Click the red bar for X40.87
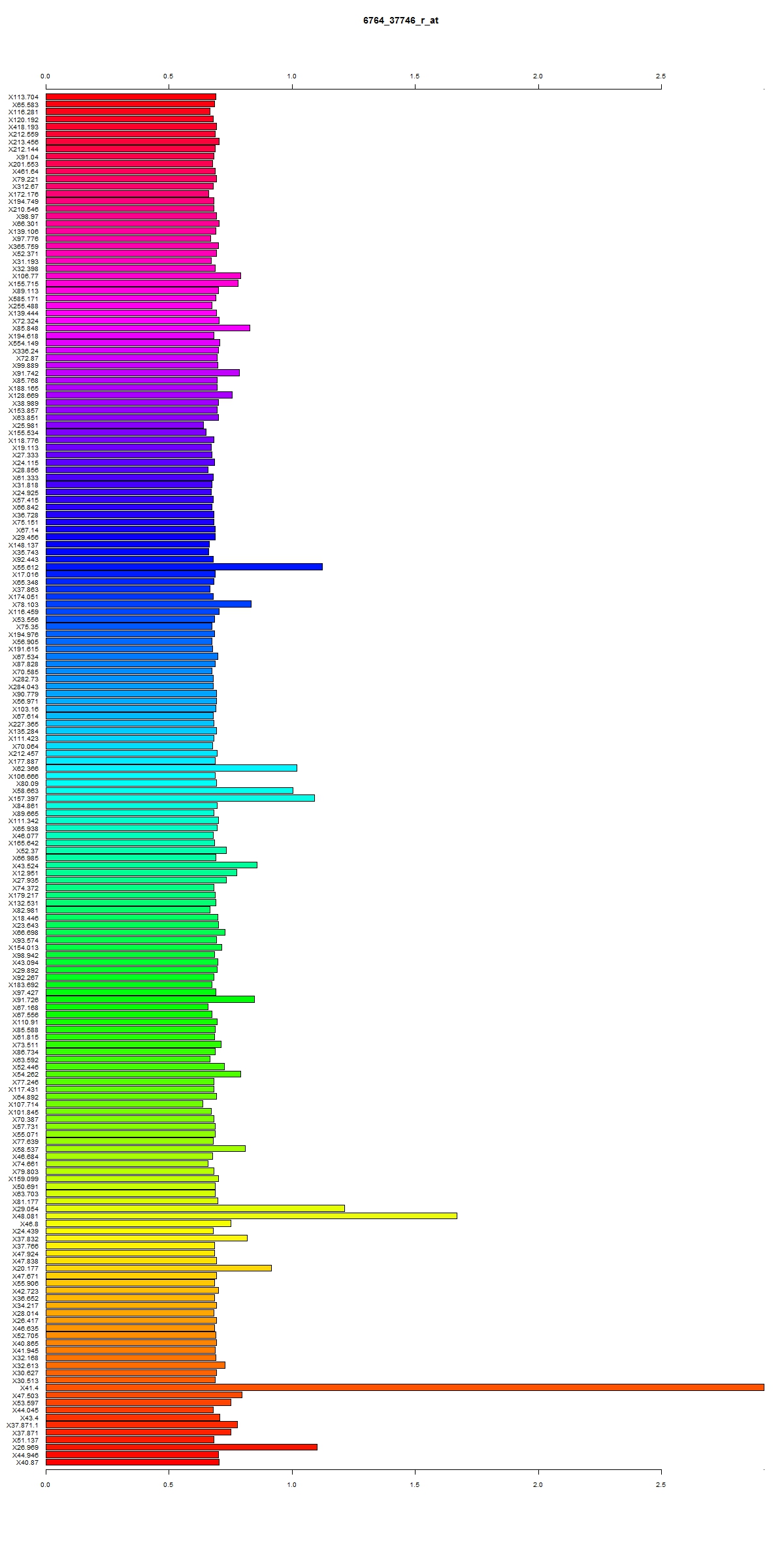This screenshot has height=1568, width=784. point(133,1462)
